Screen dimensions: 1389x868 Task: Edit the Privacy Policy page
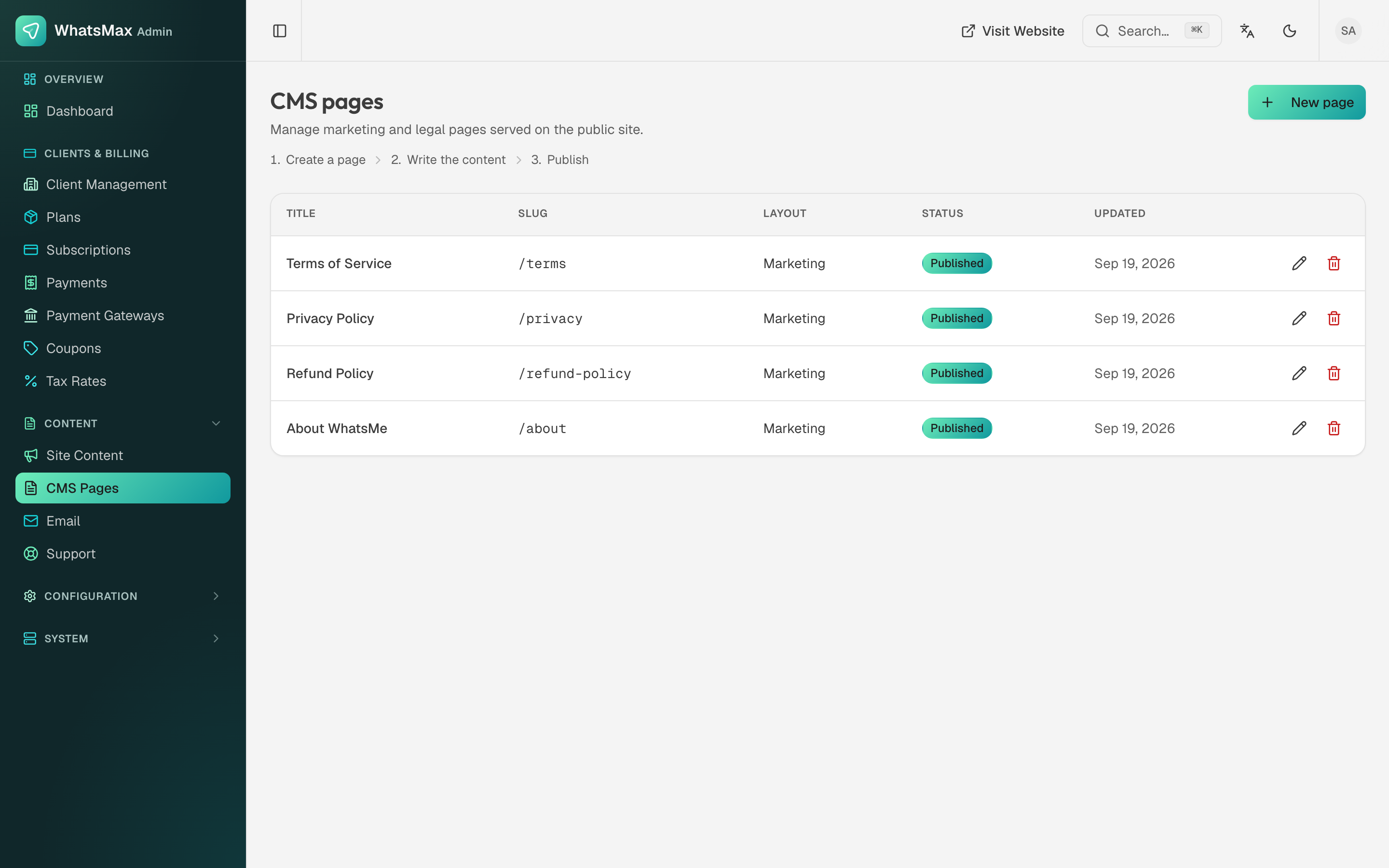(1299, 319)
